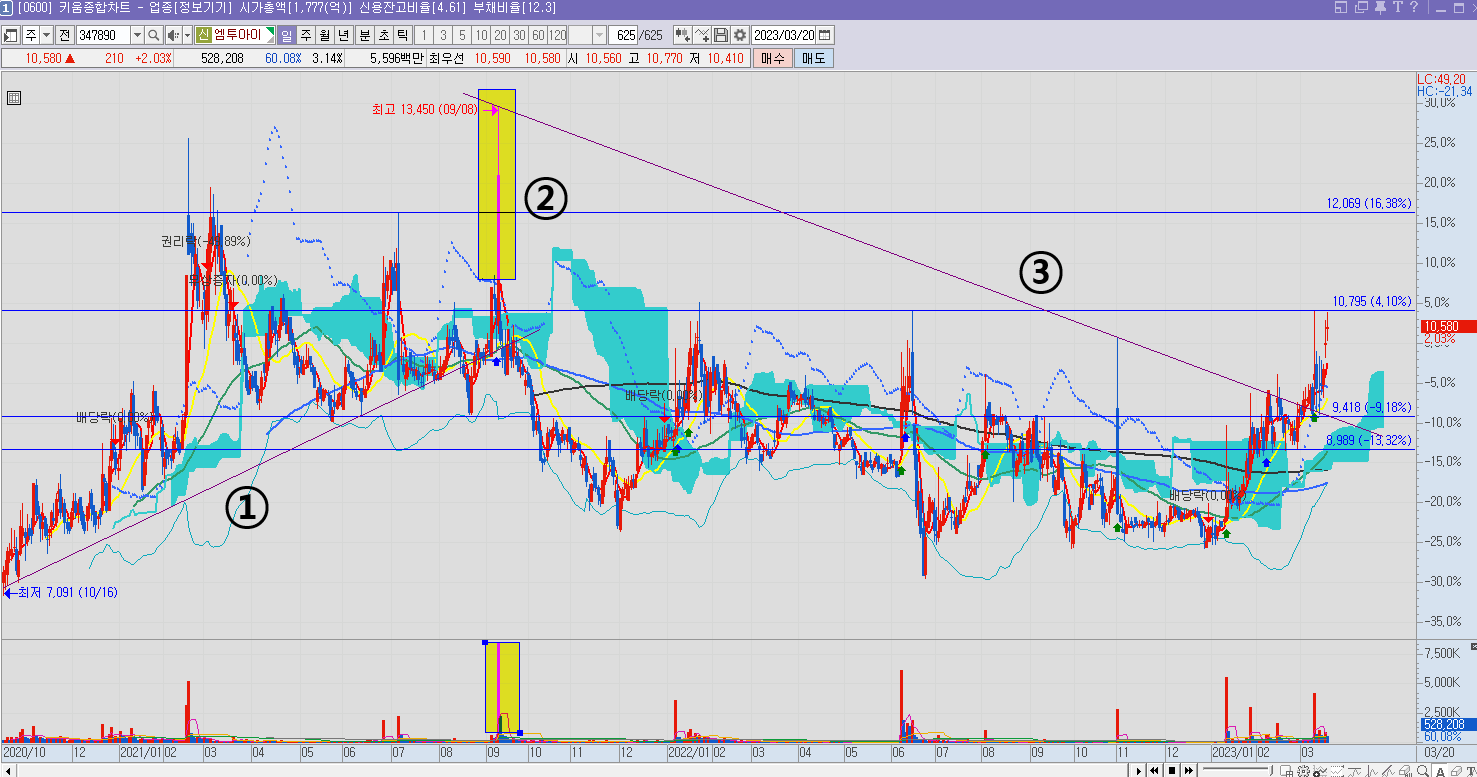Click the stock code input 347890
The height and width of the screenshot is (777, 1477).
[x=103, y=35]
